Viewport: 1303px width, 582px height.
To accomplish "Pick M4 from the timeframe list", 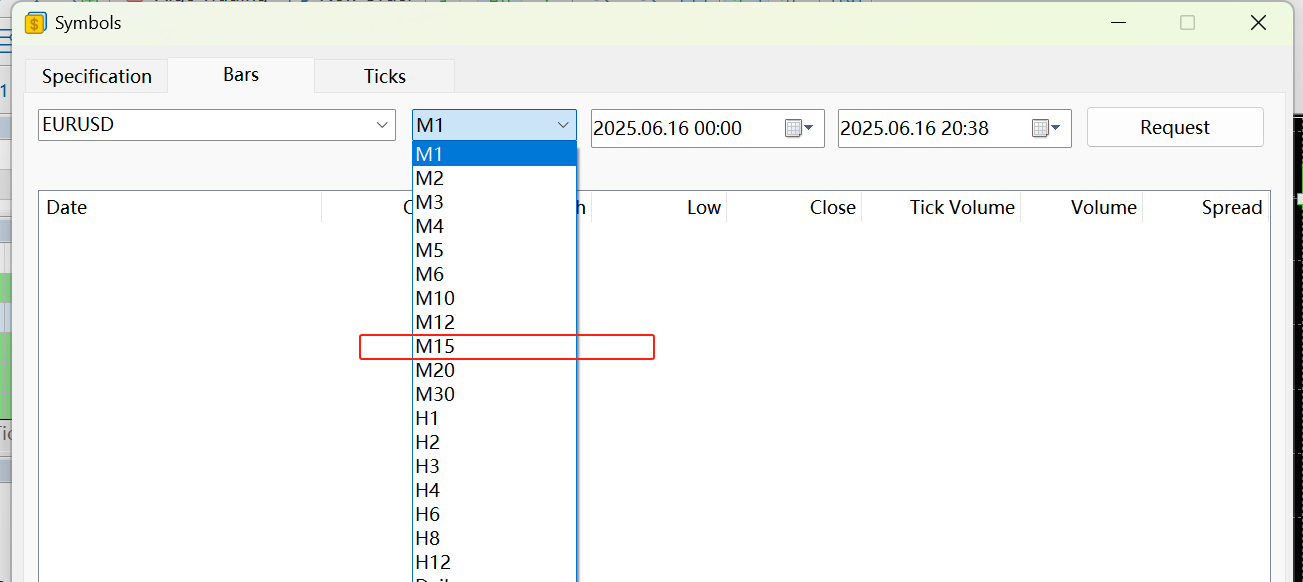I will click(495, 226).
